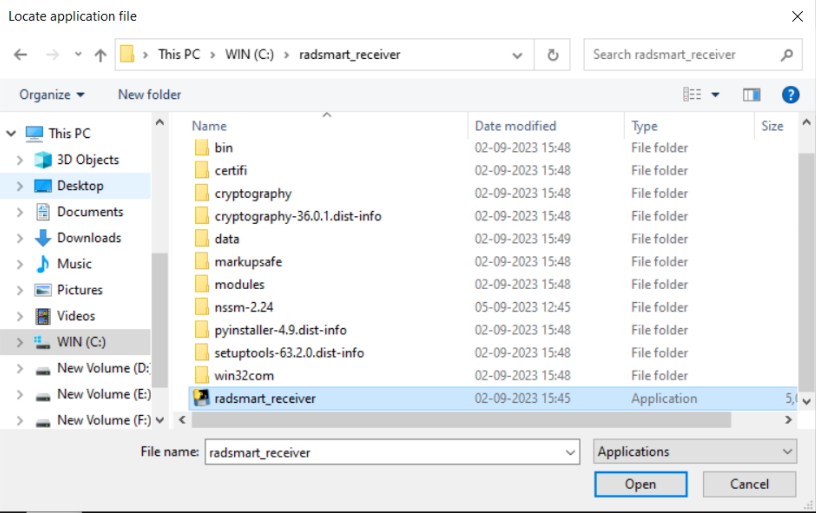Select the certifi folder

tap(231, 171)
